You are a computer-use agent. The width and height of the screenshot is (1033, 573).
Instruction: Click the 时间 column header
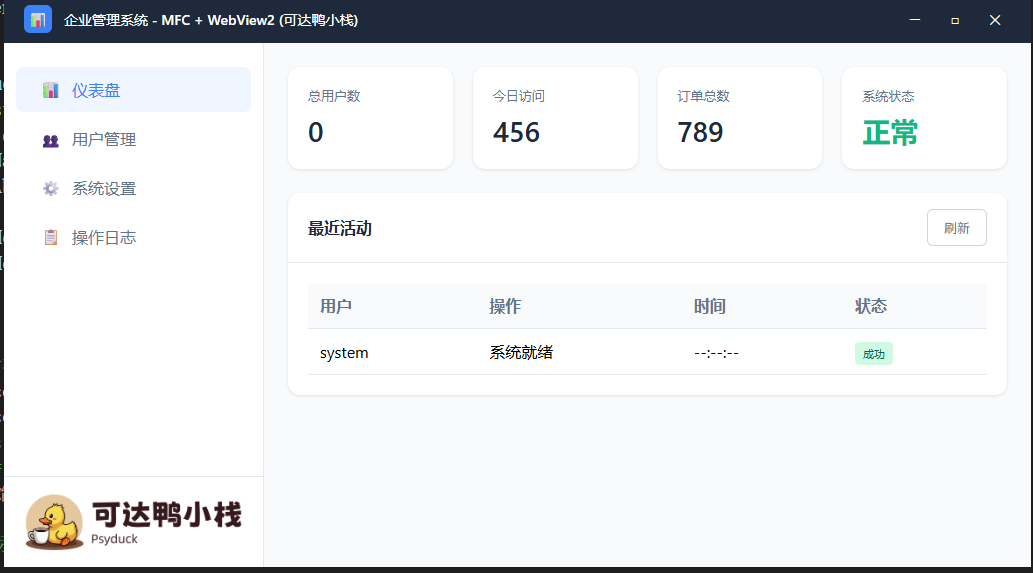point(710,306)
